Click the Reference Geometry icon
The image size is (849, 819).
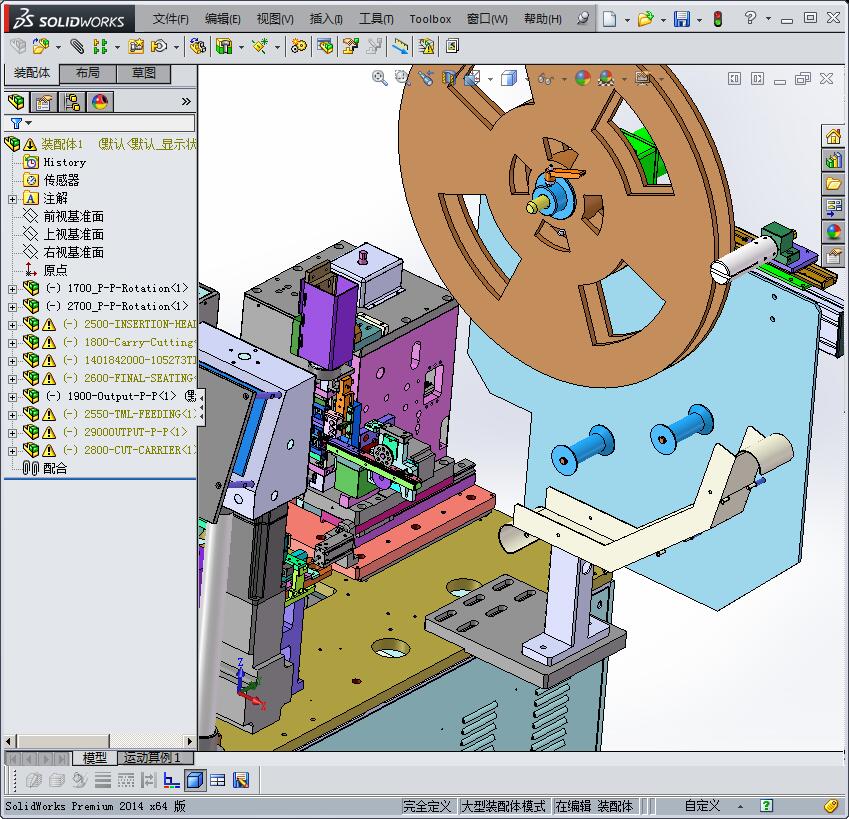[x=259, y=47]
